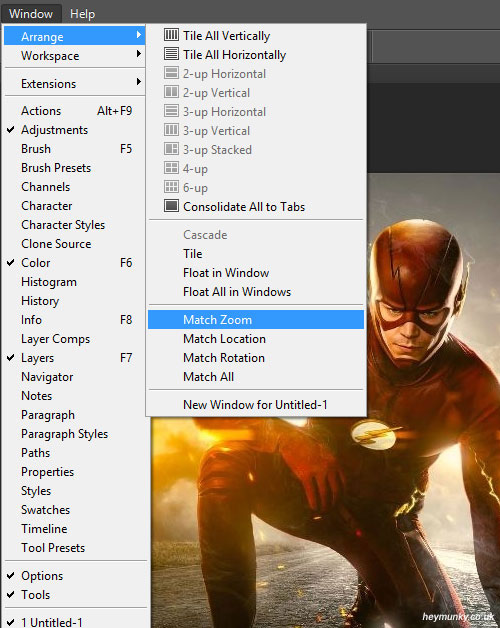
Task: Open the Styles panel
Action: 75,491
